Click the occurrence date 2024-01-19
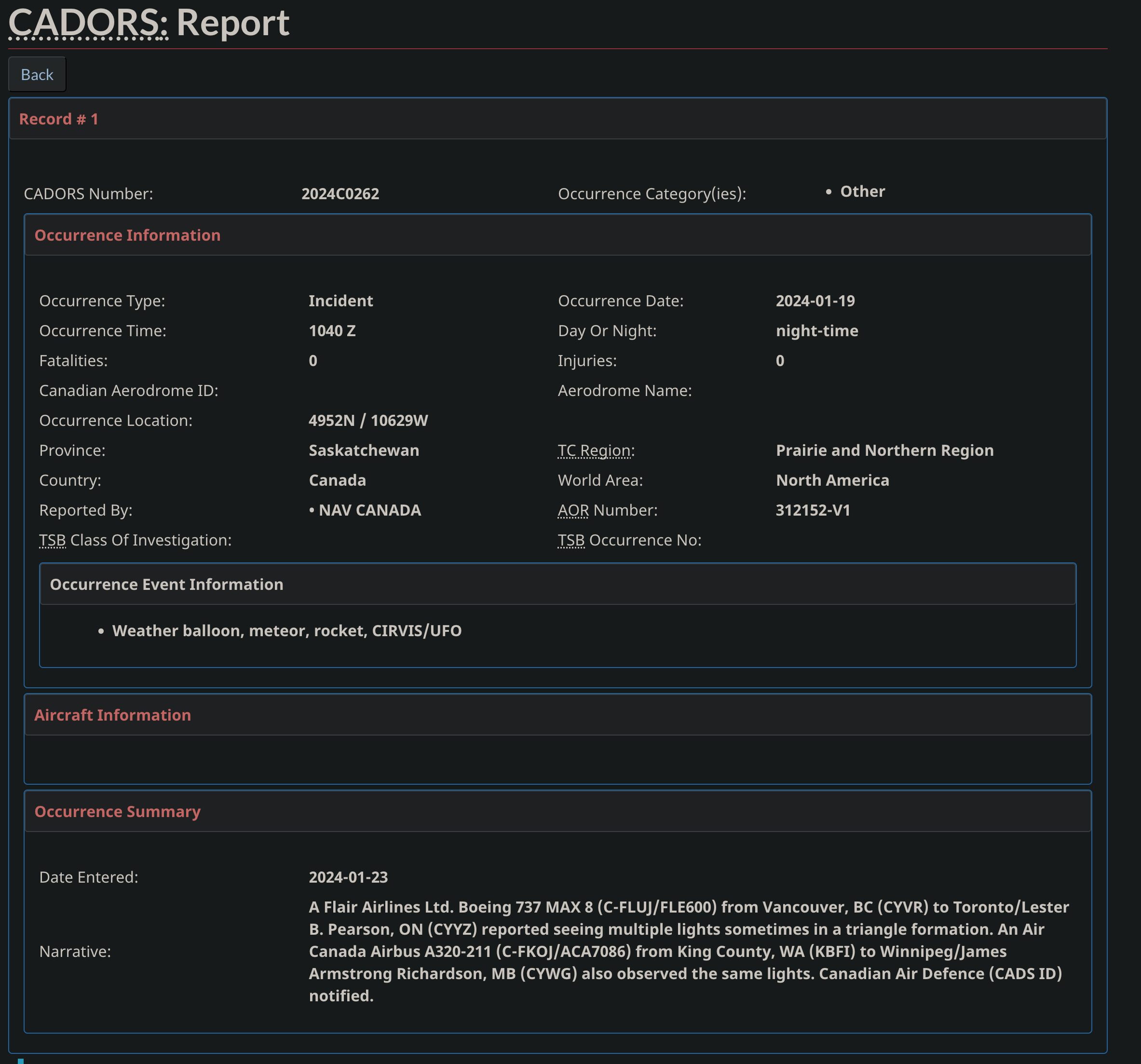Image resolution: width=1141 pixels, height=1064 pixels. pyautogui.click(x=815, y=300)
